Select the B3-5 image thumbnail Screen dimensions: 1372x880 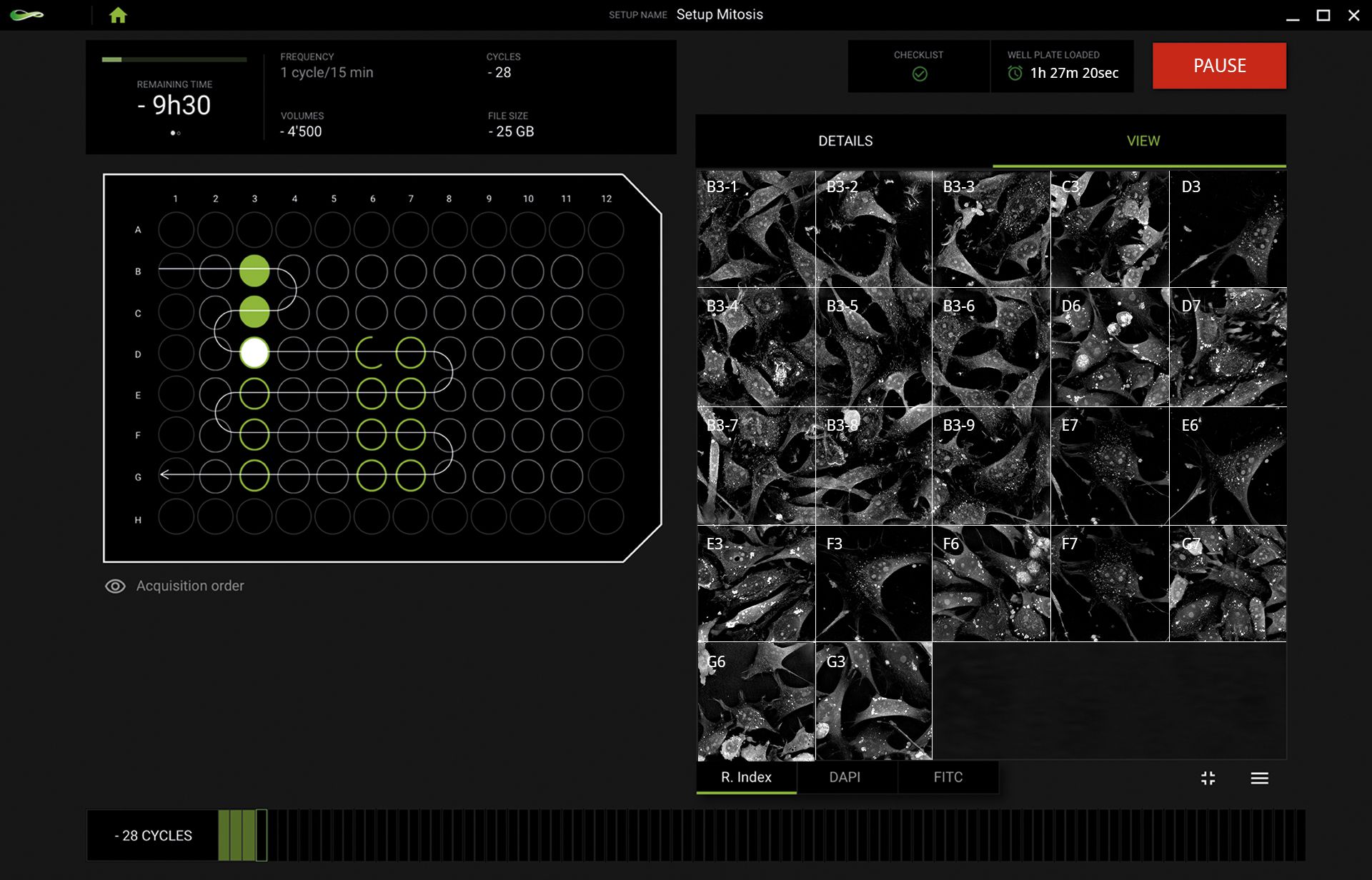tap(873, 346)
